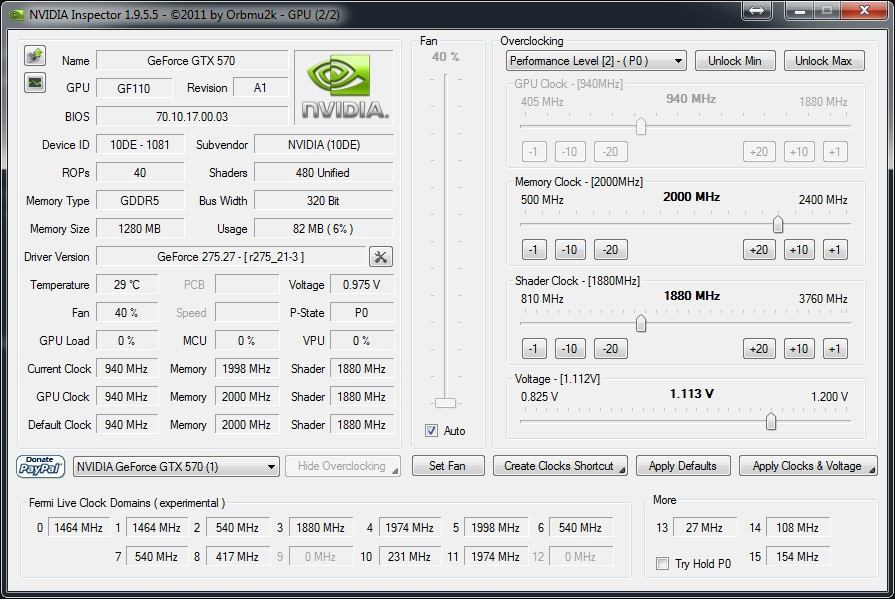
Task: Click the Shaders 480 Unified field
Action: tap(324, 172)
